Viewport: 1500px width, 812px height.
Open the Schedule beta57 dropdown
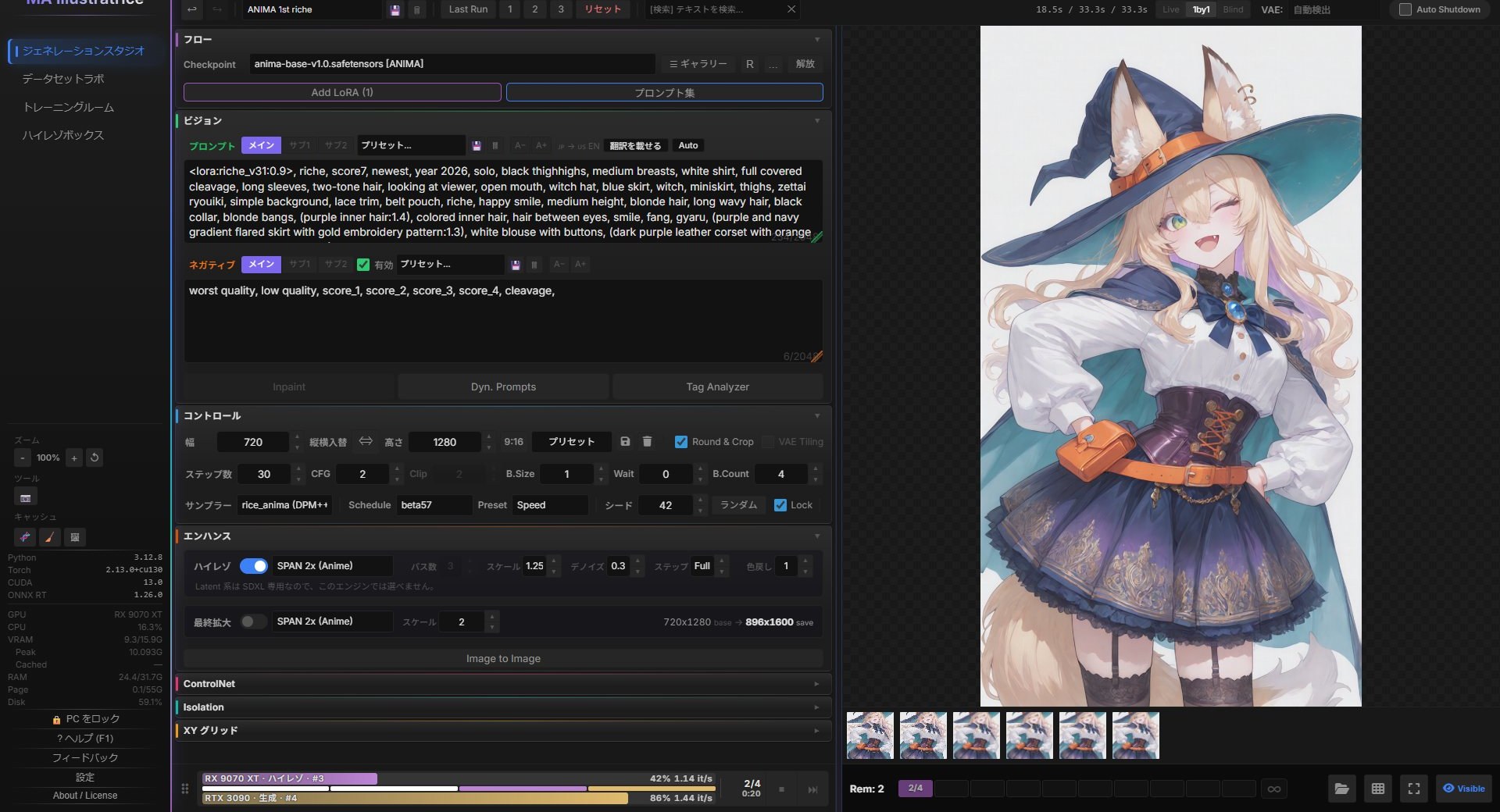point(434,505)
